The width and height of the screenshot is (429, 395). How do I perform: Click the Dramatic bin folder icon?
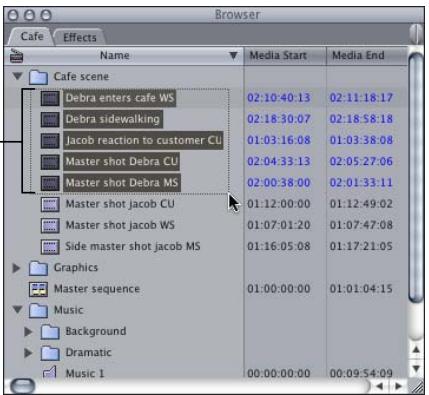click(x=50, y=353)
